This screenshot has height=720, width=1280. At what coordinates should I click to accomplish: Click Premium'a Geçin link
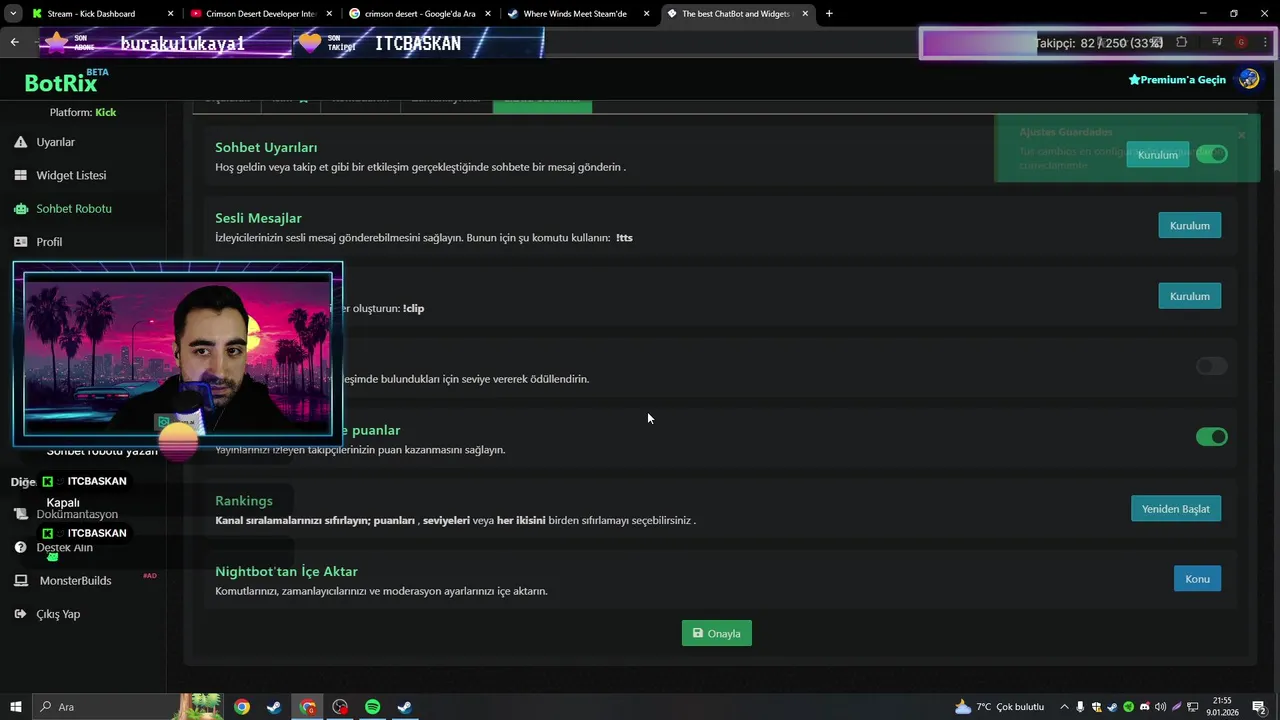[1177, 80]
